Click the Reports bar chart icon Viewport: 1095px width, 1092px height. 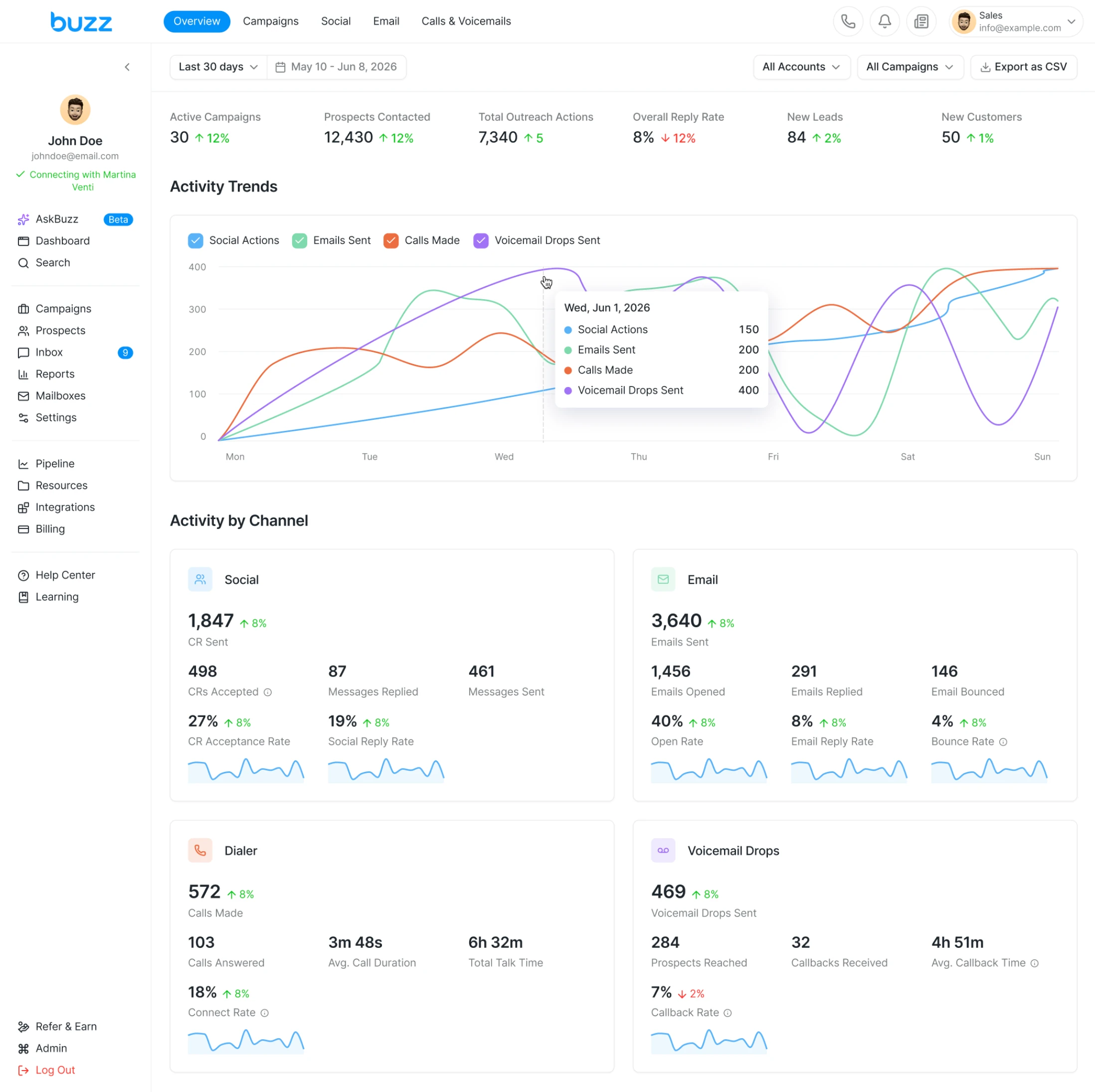(23, 374)
